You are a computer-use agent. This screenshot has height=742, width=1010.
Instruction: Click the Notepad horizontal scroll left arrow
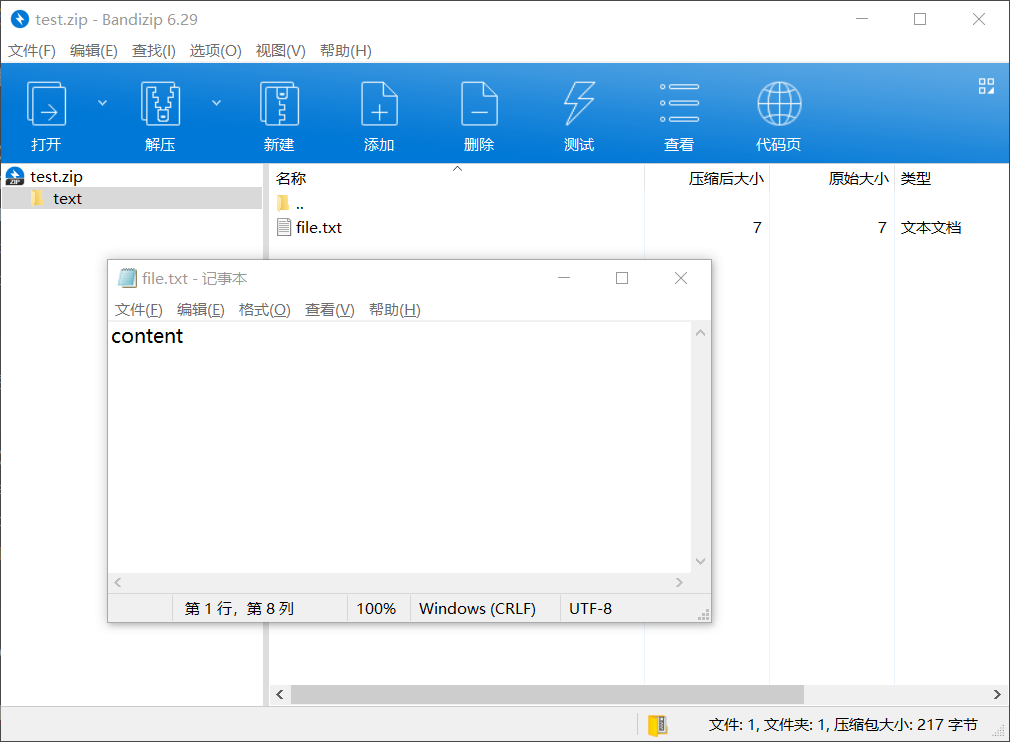pos(118,583)
